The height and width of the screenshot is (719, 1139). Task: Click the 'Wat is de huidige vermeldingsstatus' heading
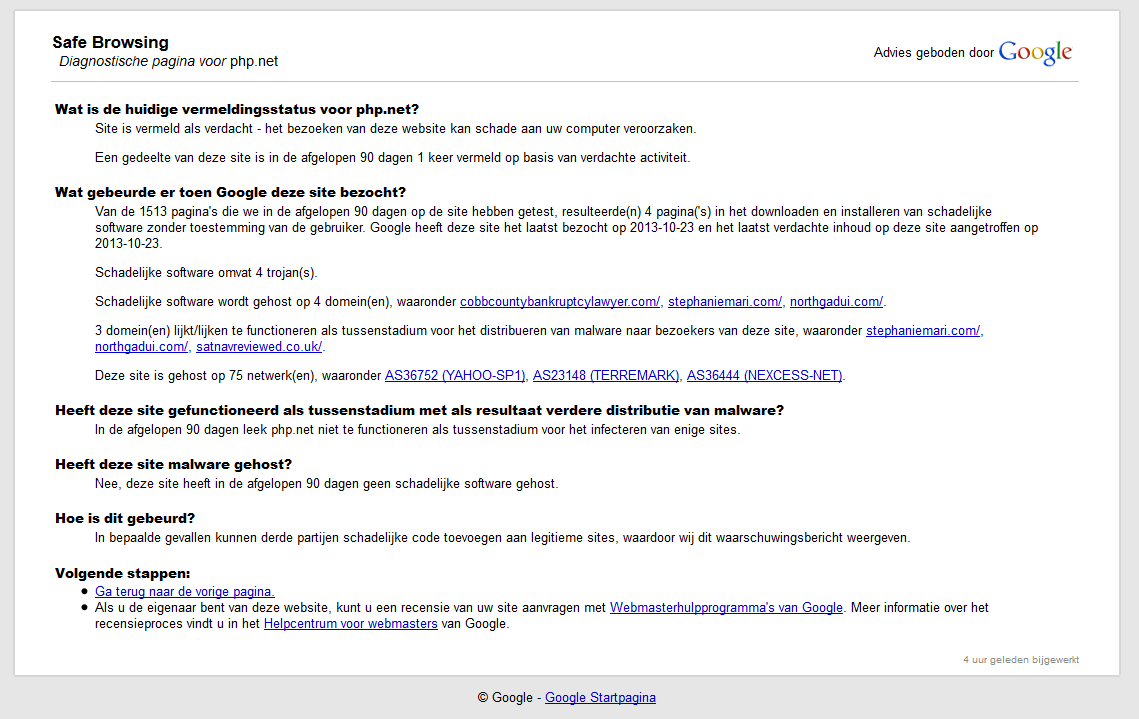[237, 110]
